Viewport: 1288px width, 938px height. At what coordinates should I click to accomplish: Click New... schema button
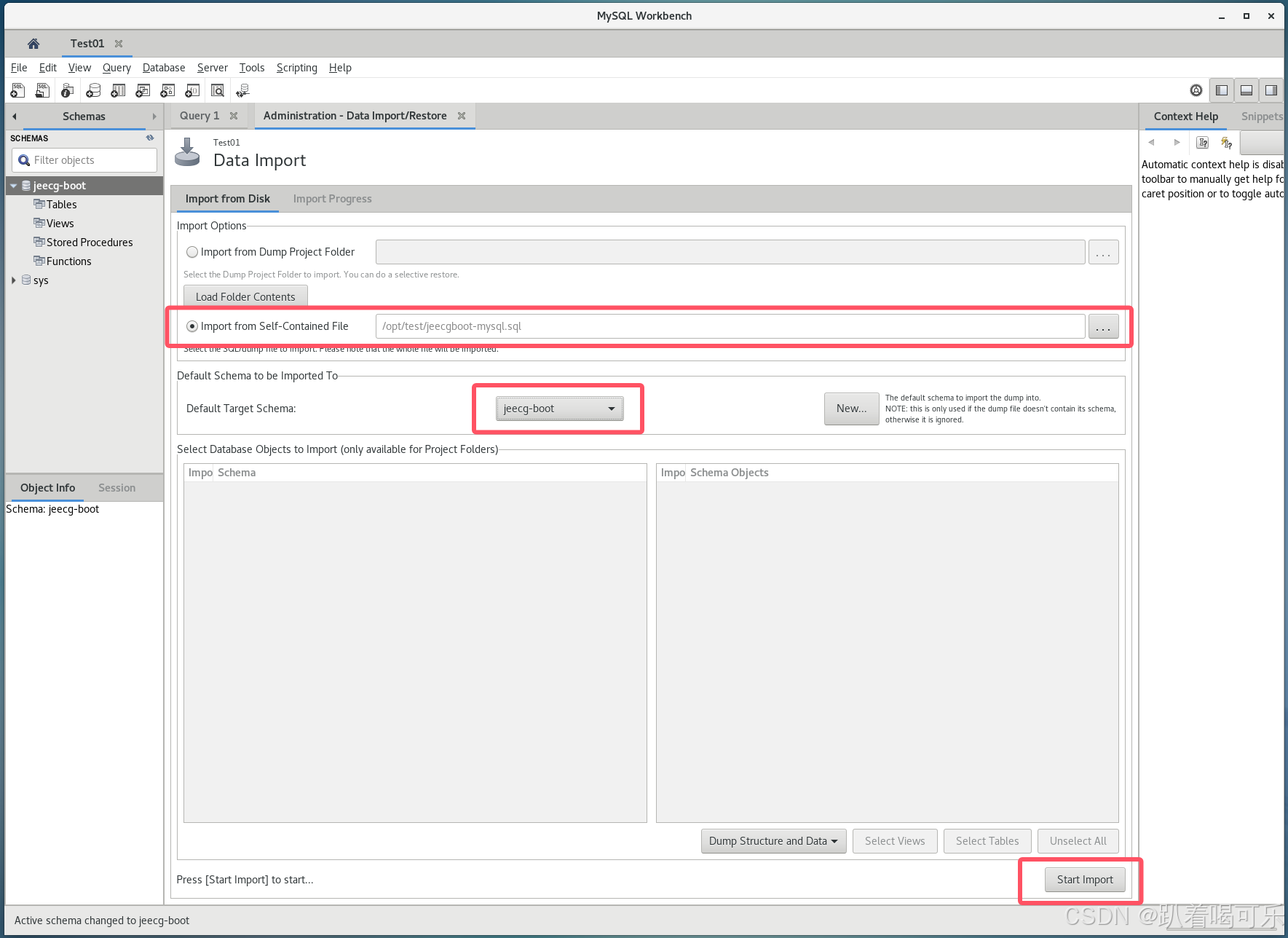[x=851, y=409]
